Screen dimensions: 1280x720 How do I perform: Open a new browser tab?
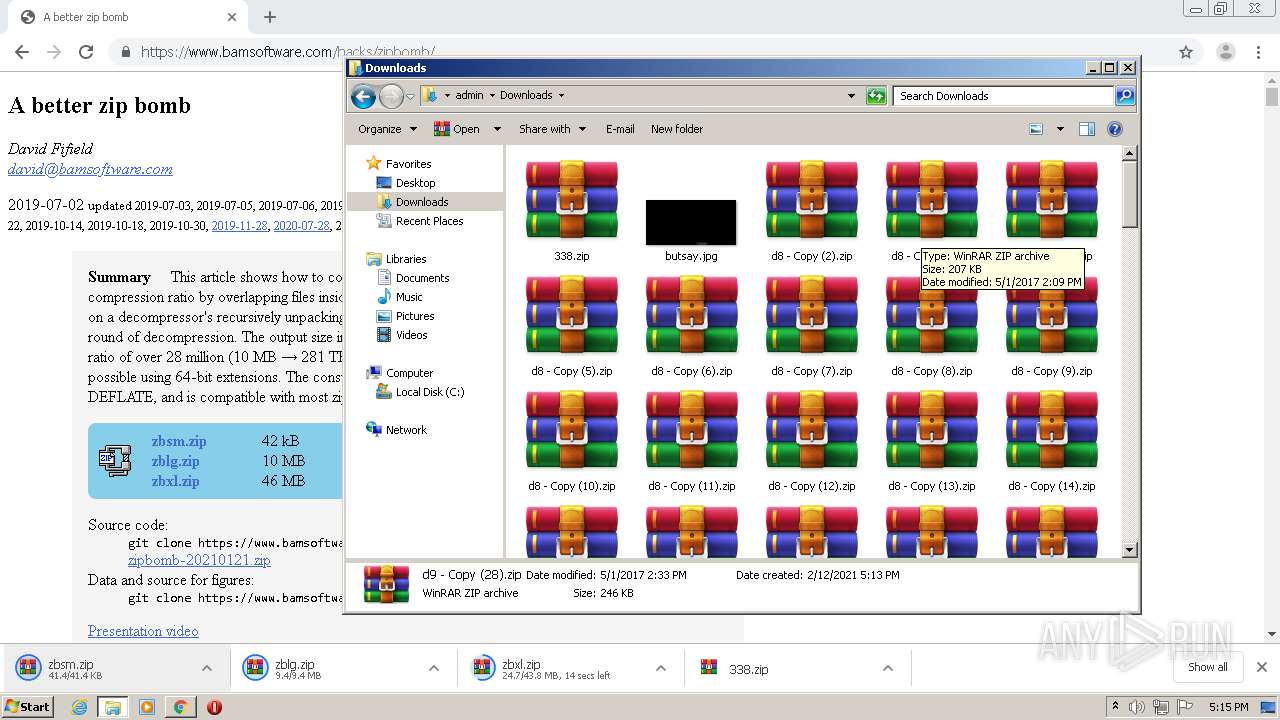point(270,17)
